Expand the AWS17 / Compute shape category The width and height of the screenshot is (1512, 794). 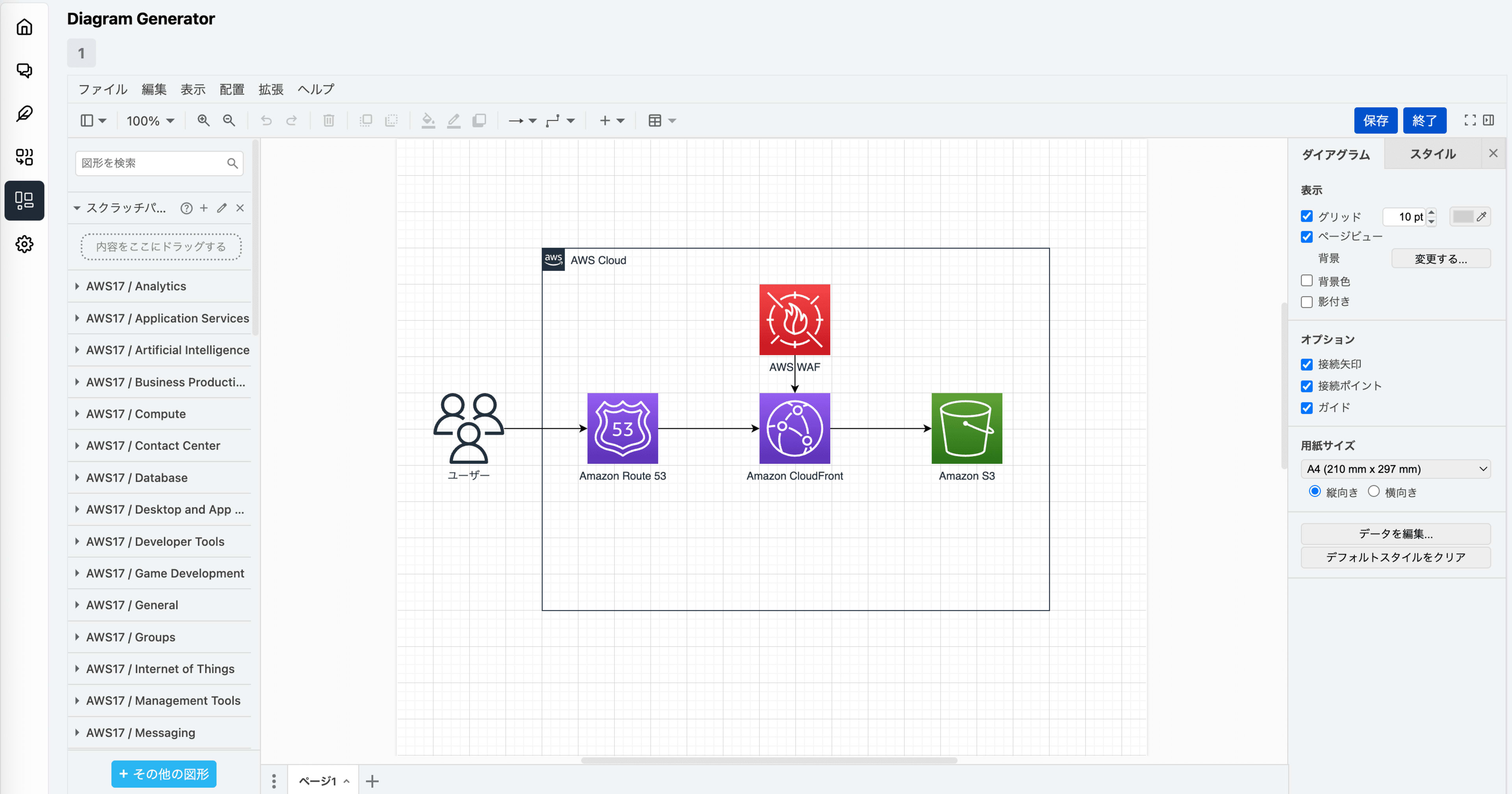click(x=135, y=414)
